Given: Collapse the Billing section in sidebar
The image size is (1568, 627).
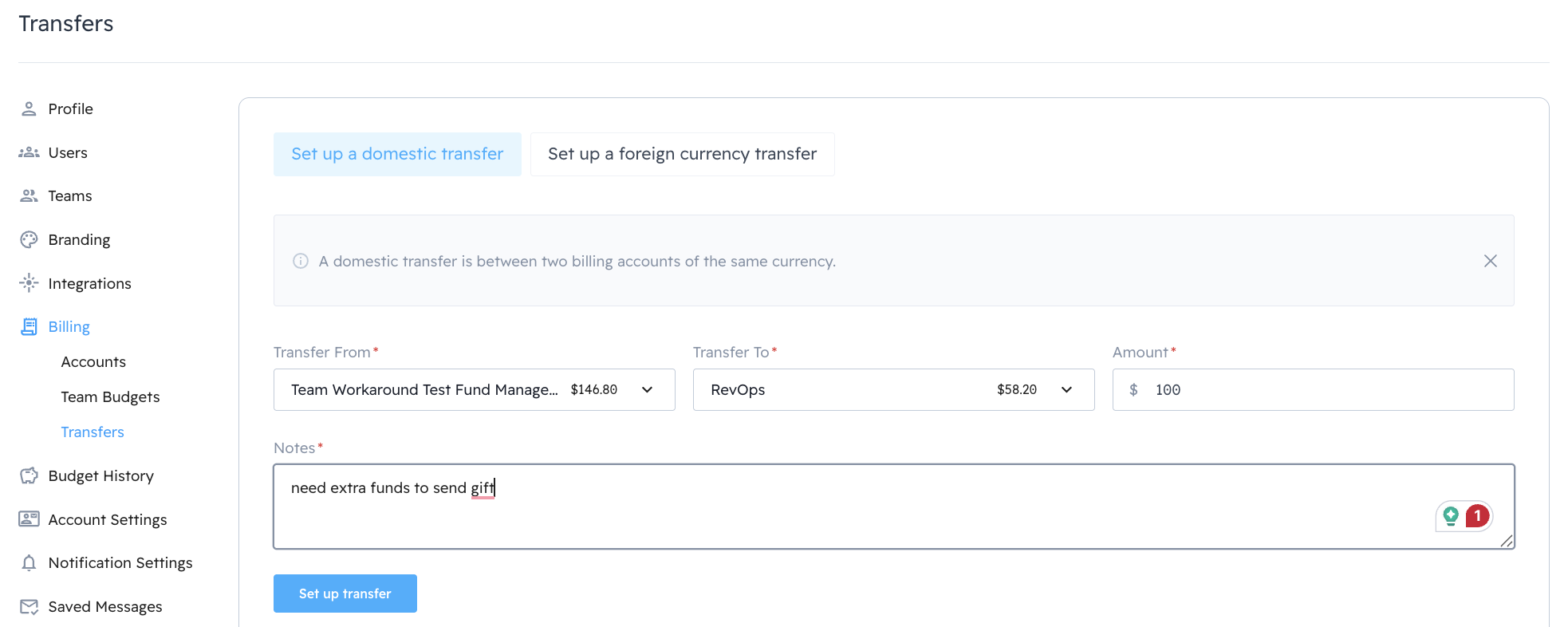Looking at the screenshot, I should [69, 327].
